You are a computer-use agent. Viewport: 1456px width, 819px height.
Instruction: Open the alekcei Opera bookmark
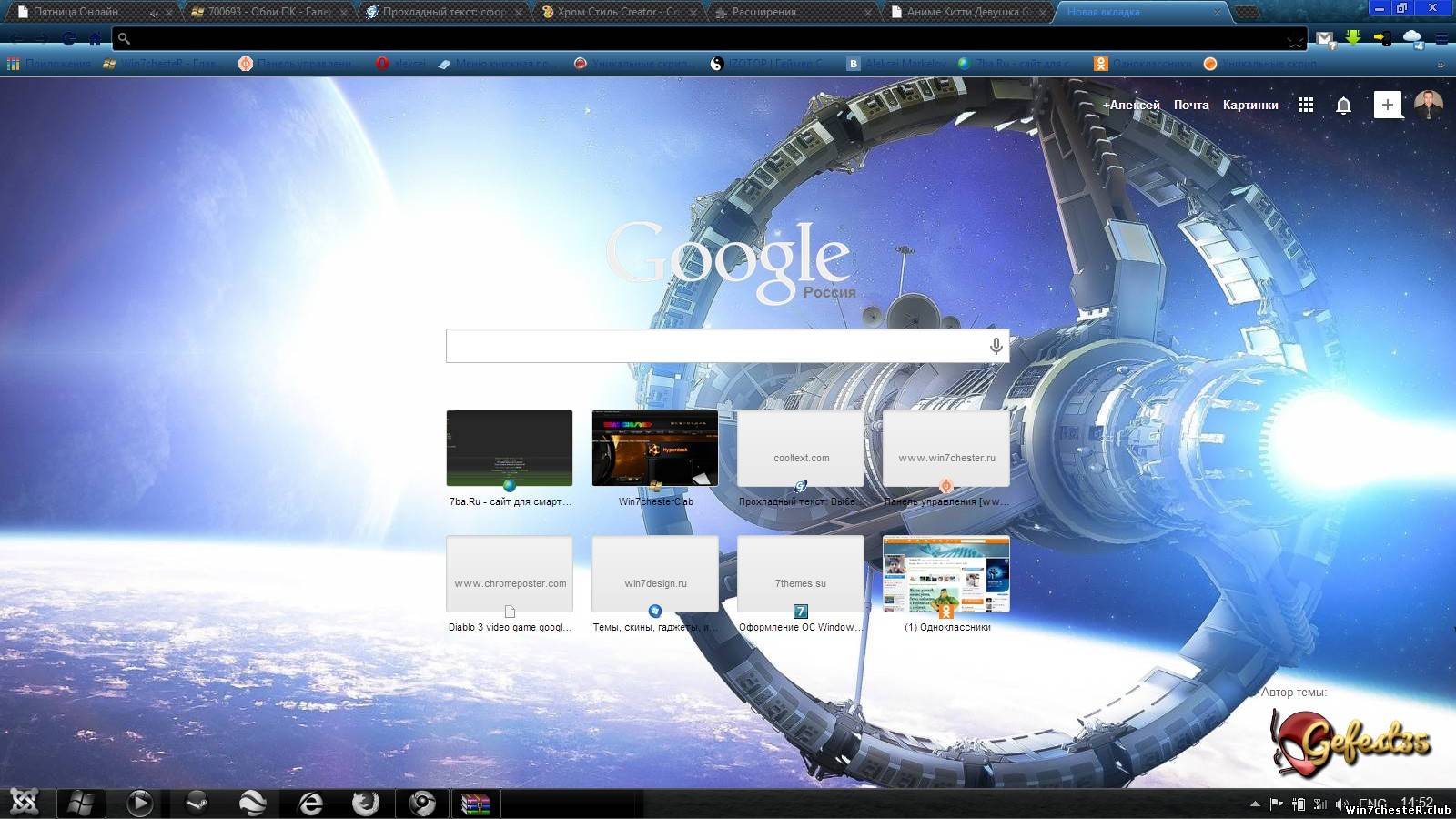[401, 64]
